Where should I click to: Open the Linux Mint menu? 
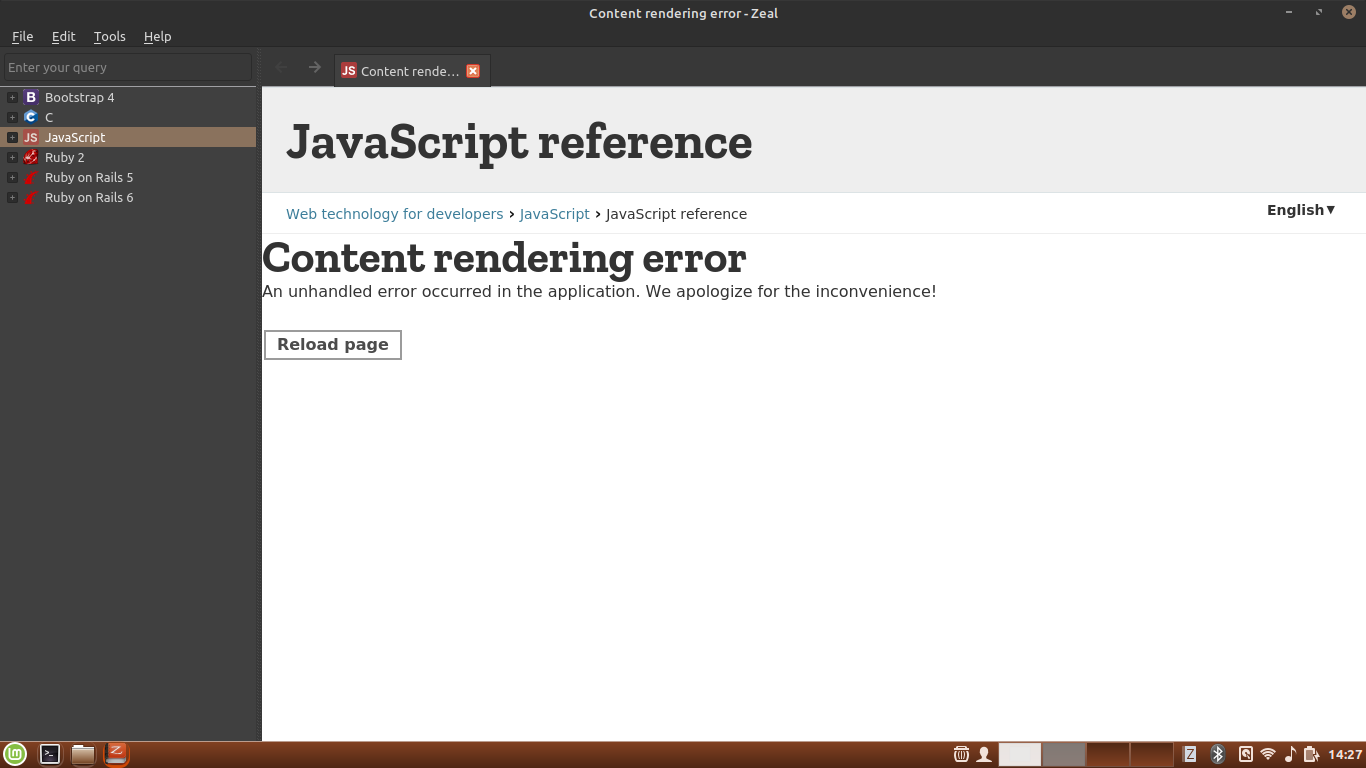click(15, 754)
